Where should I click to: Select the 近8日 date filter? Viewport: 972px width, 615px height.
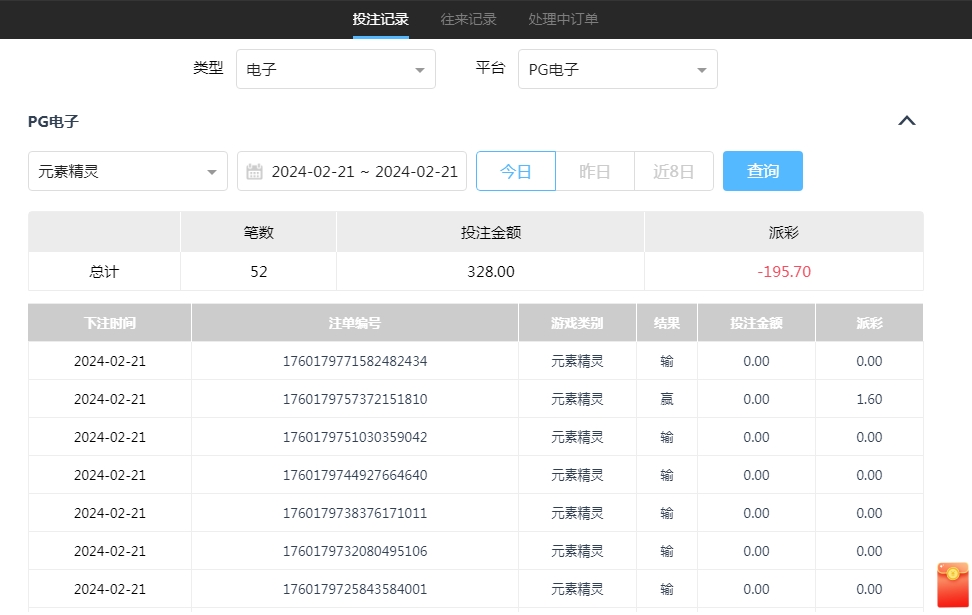coord(673,171)
